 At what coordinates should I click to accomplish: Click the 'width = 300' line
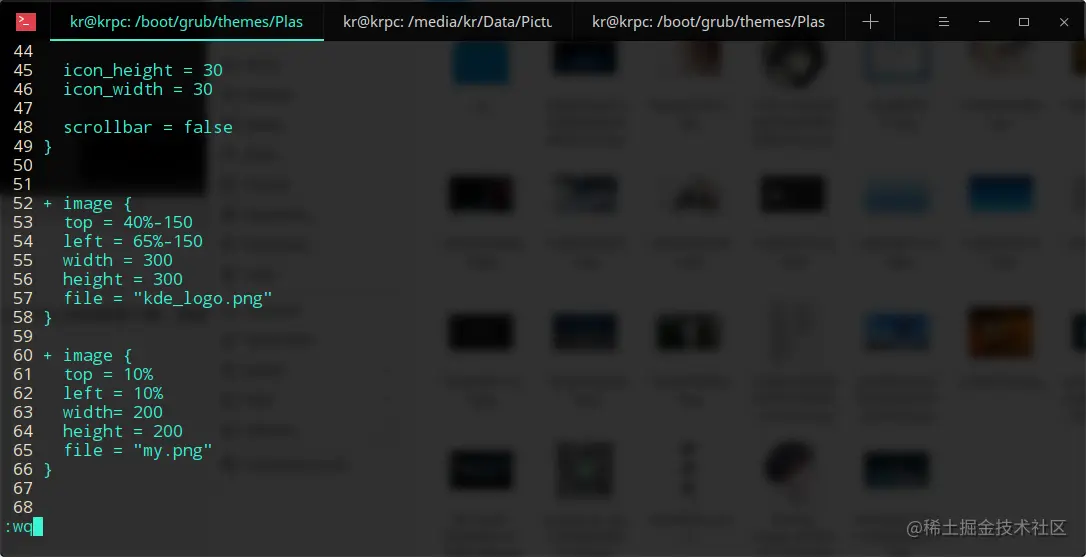118,260
